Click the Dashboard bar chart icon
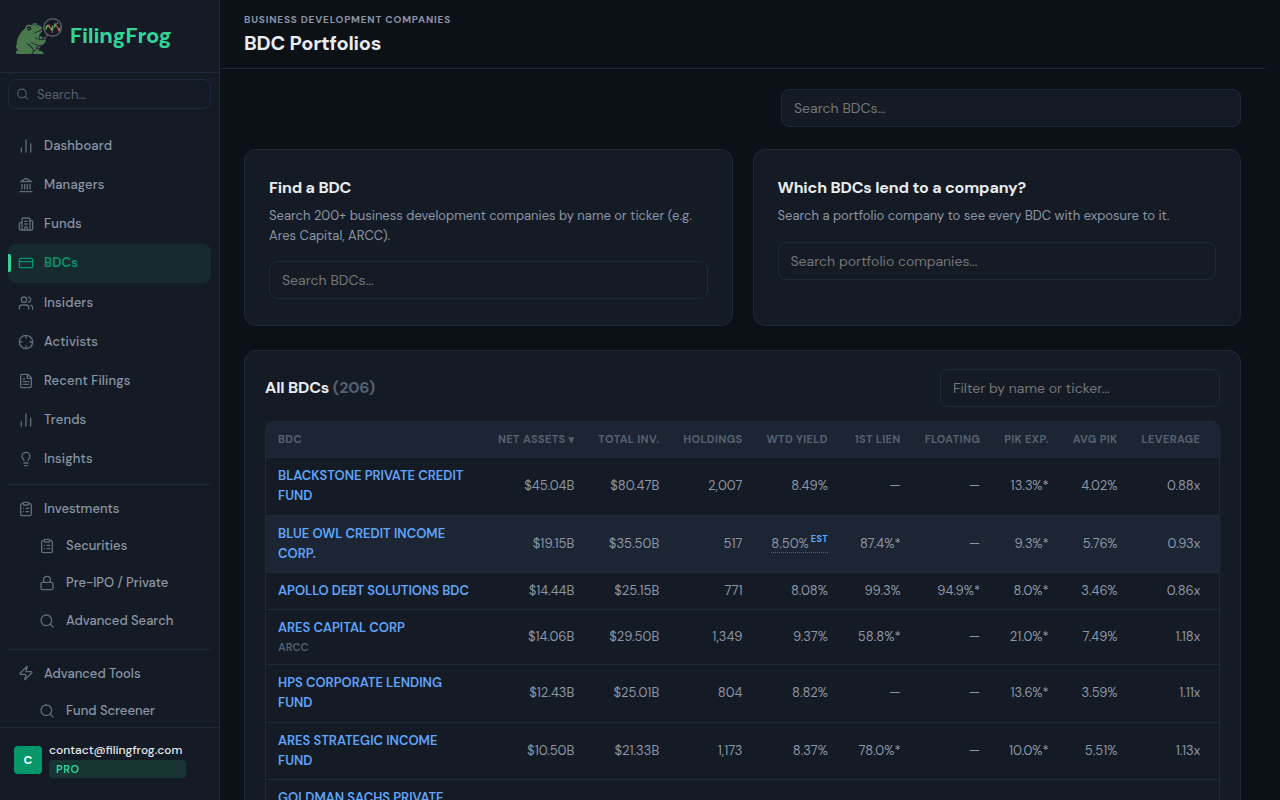 click(x=26, y=146)
